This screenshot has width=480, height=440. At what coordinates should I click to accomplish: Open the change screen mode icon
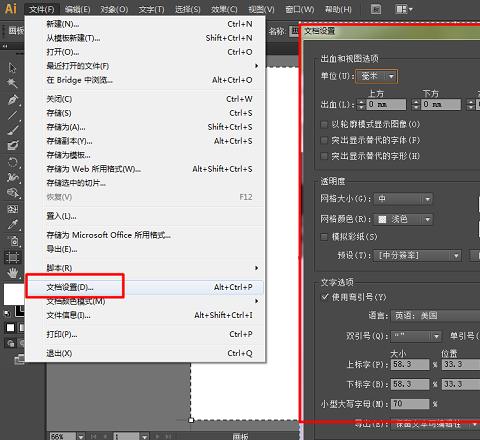click(x=19, y=359)
